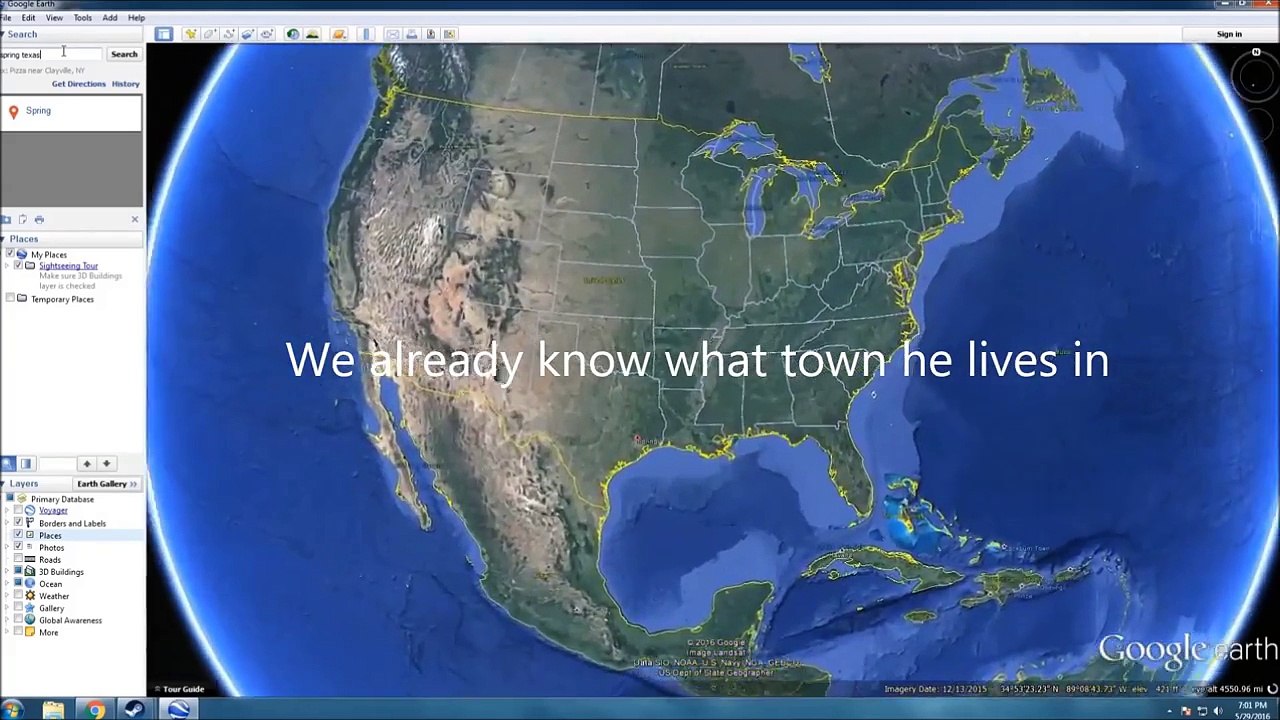Disable Borders and Labels layer checkbox
Viewport: 1280px width, 720px height.
click(17, 523)
